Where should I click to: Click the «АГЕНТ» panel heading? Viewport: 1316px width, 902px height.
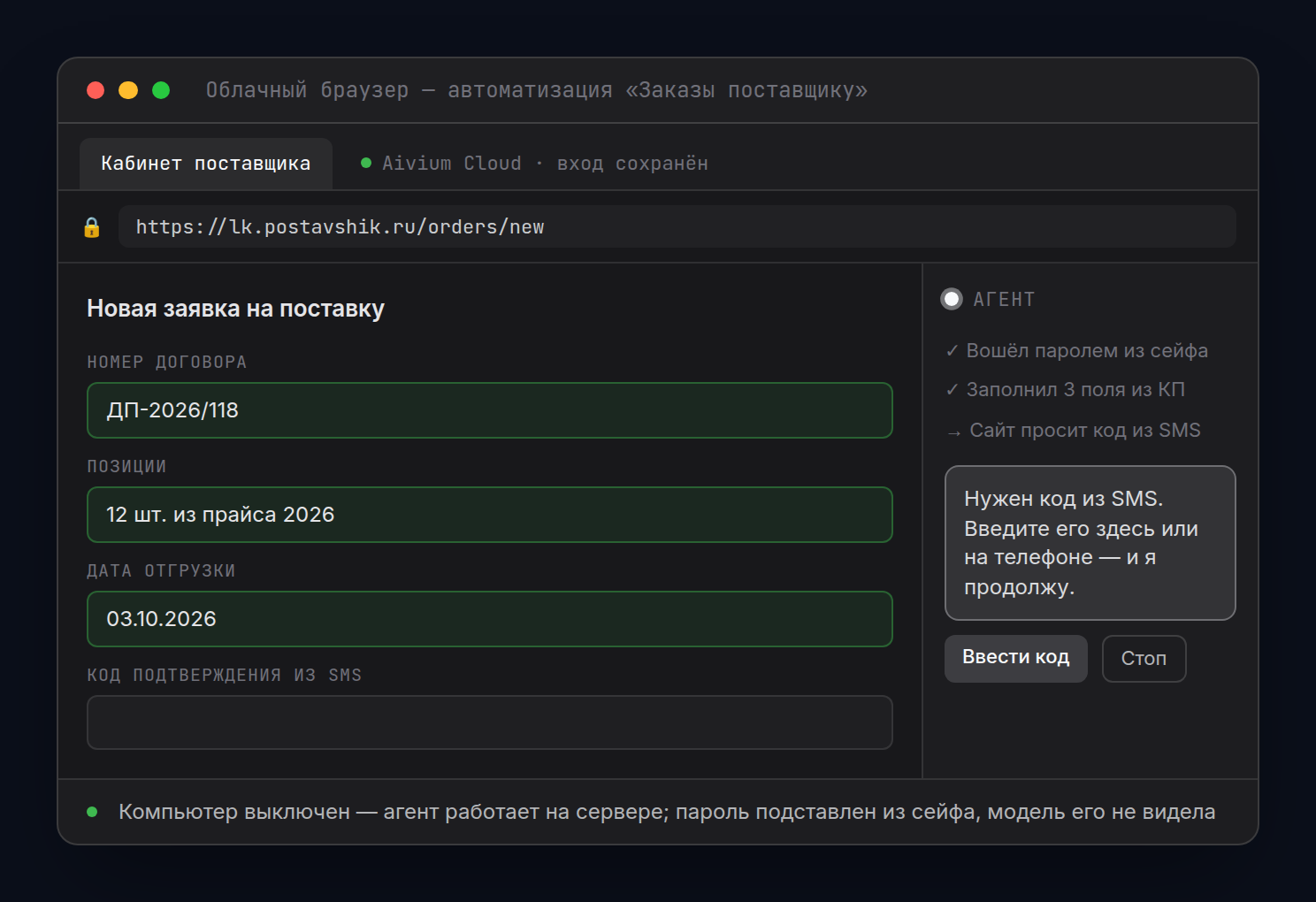(x=1004, y=300)
